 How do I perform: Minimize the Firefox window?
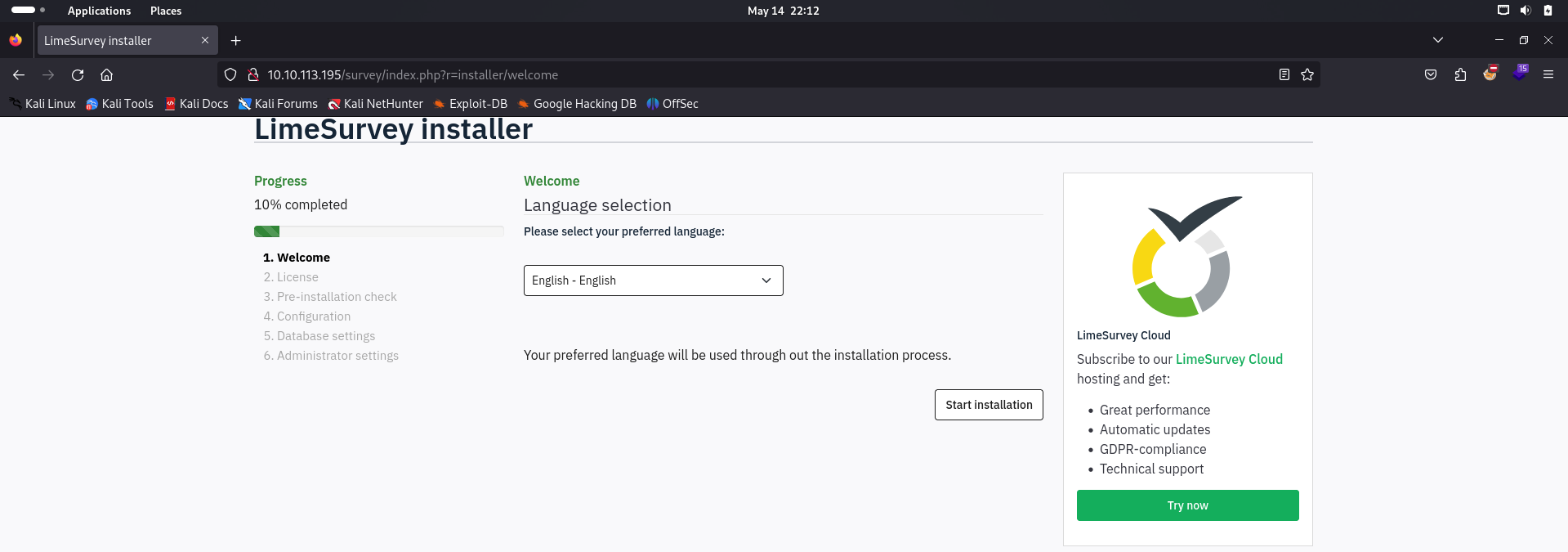point(1499,40)
